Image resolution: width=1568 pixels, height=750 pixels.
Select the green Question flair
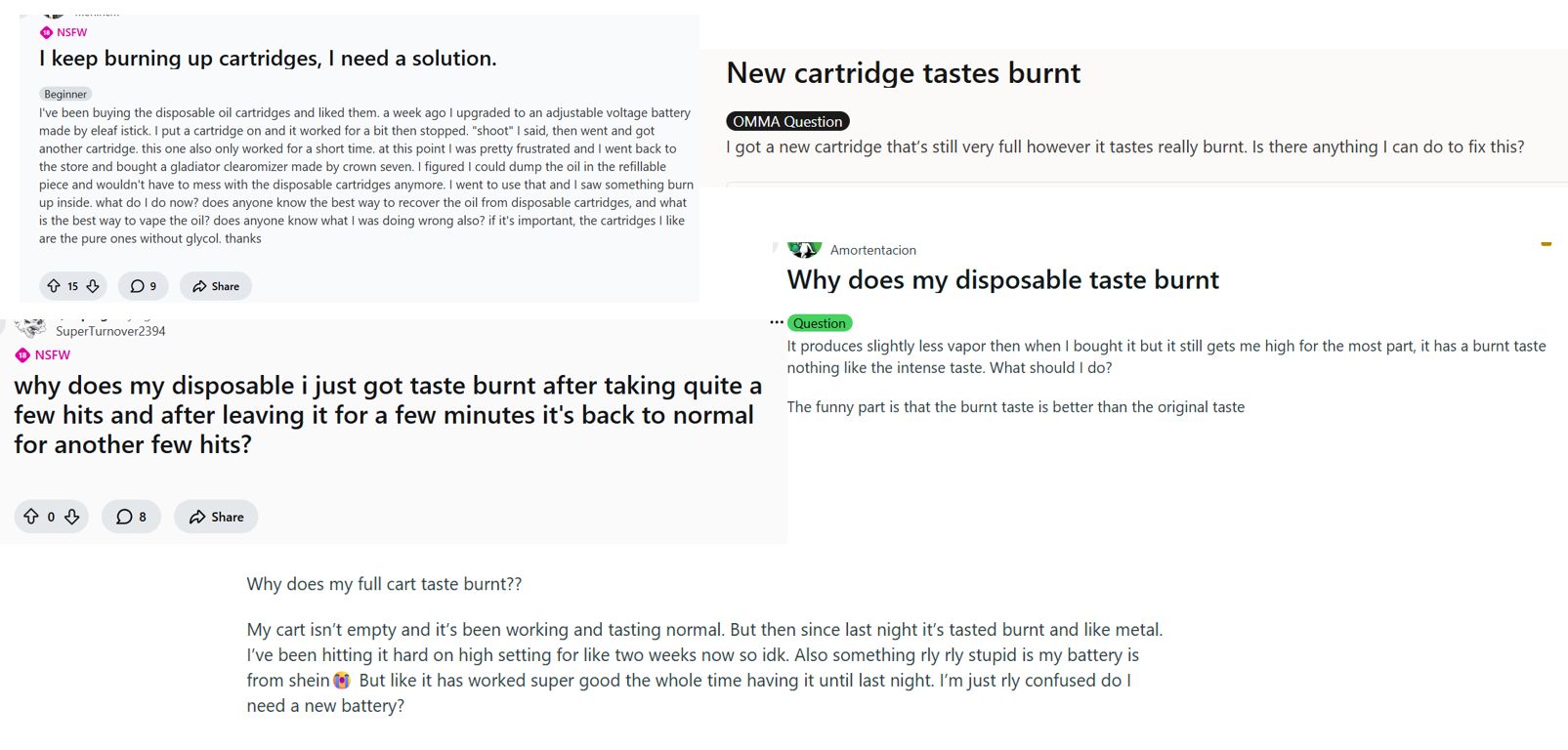pyautogui.click(x=819, y=323)
